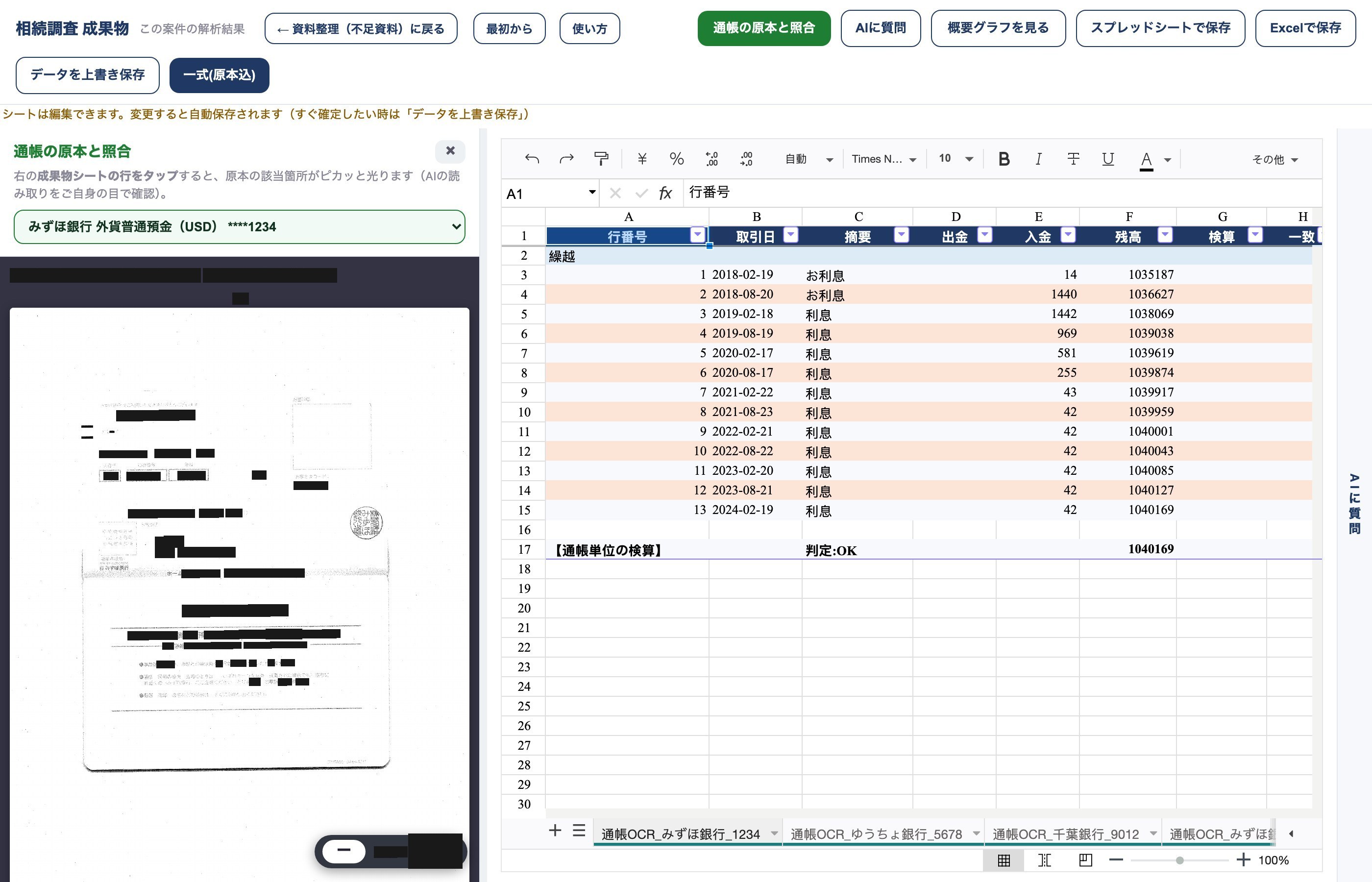The image size is (1372, 882).
Task: Save via スプレッドシートで保存
Action: (x=1160, y=28)
